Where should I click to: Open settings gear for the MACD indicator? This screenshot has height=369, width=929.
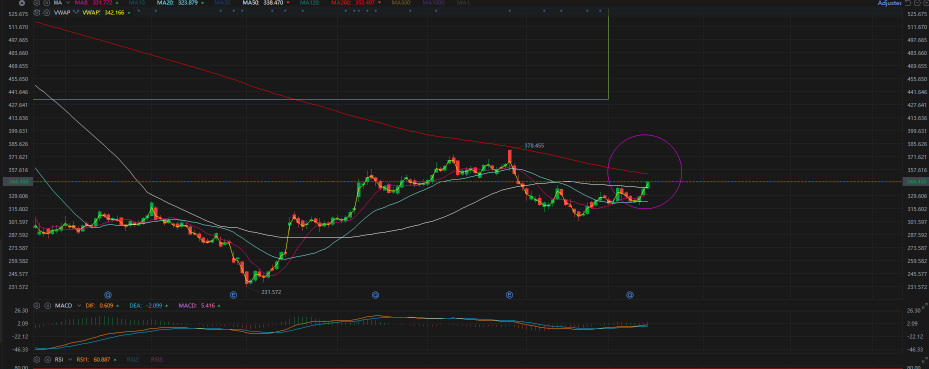point(37,306)
